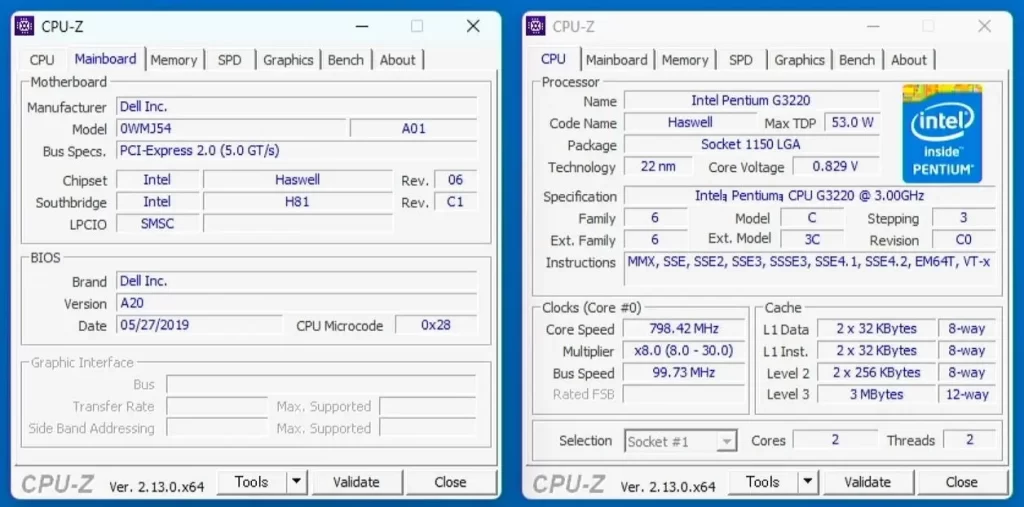Click the Intel Inside Pentium logo
Screen dimensions: 1024x507
click(x=941, y=133)
